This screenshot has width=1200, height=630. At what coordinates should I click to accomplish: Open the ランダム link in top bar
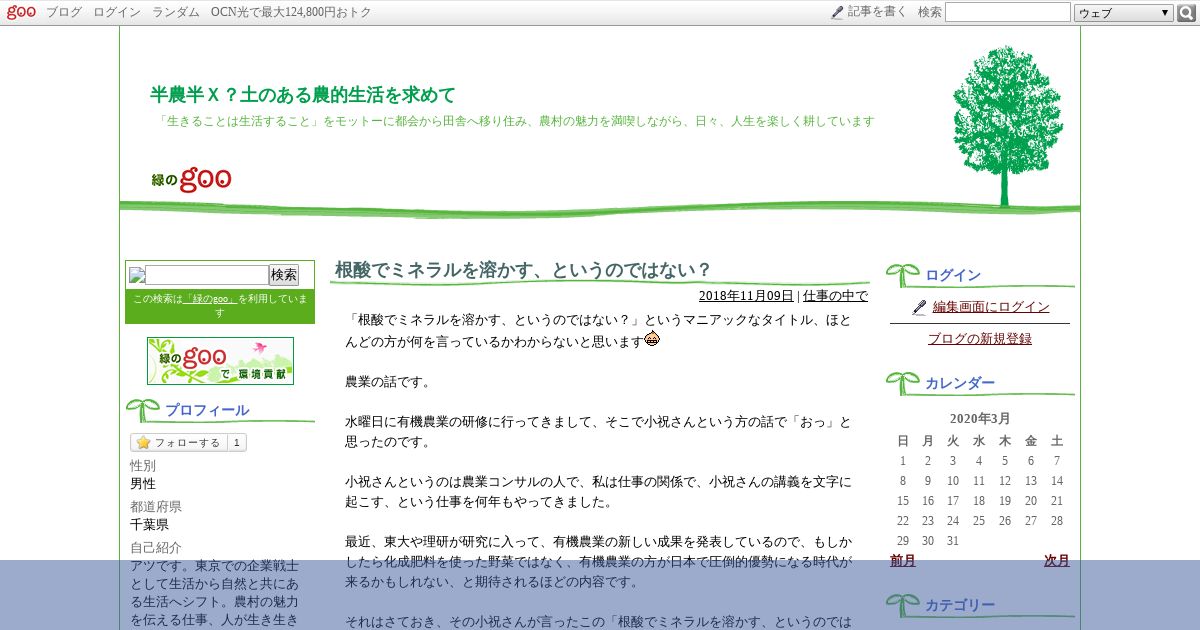[x=176, y=12]
